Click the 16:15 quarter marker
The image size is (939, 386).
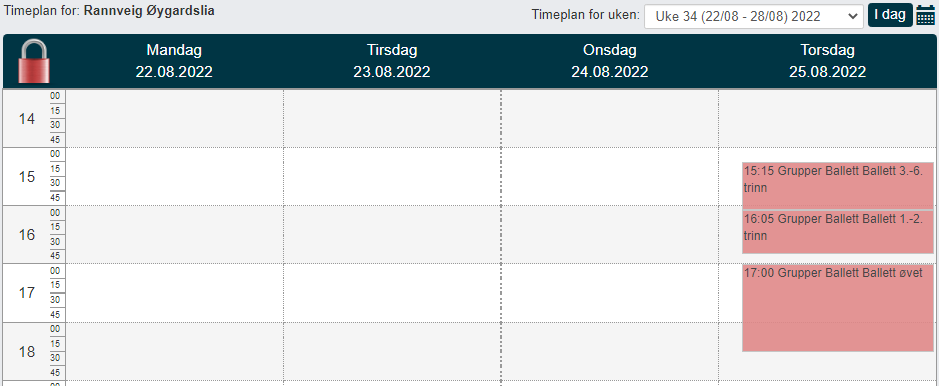[56, 227]
